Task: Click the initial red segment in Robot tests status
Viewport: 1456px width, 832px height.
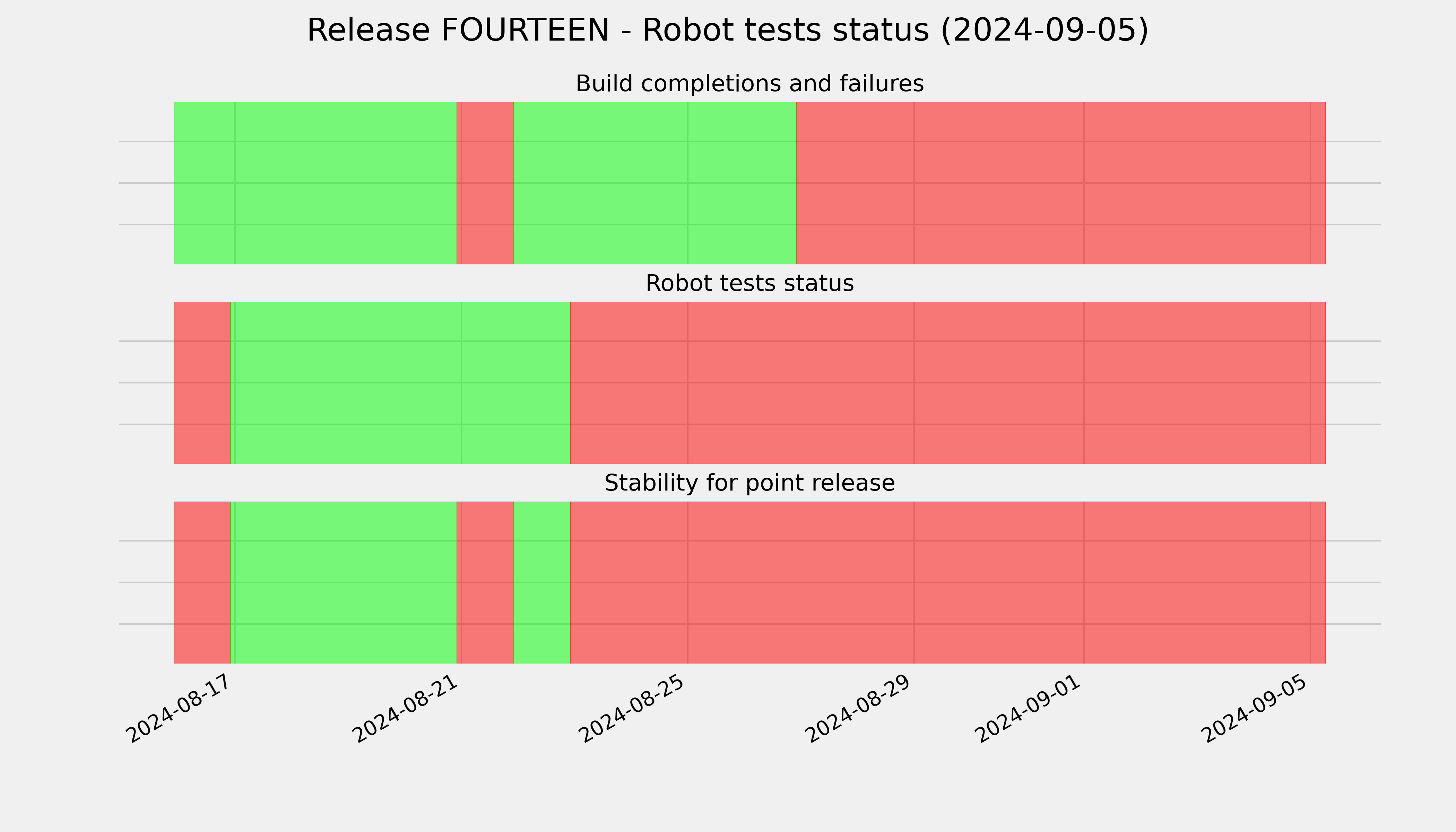Action: [x=202, y=383]
